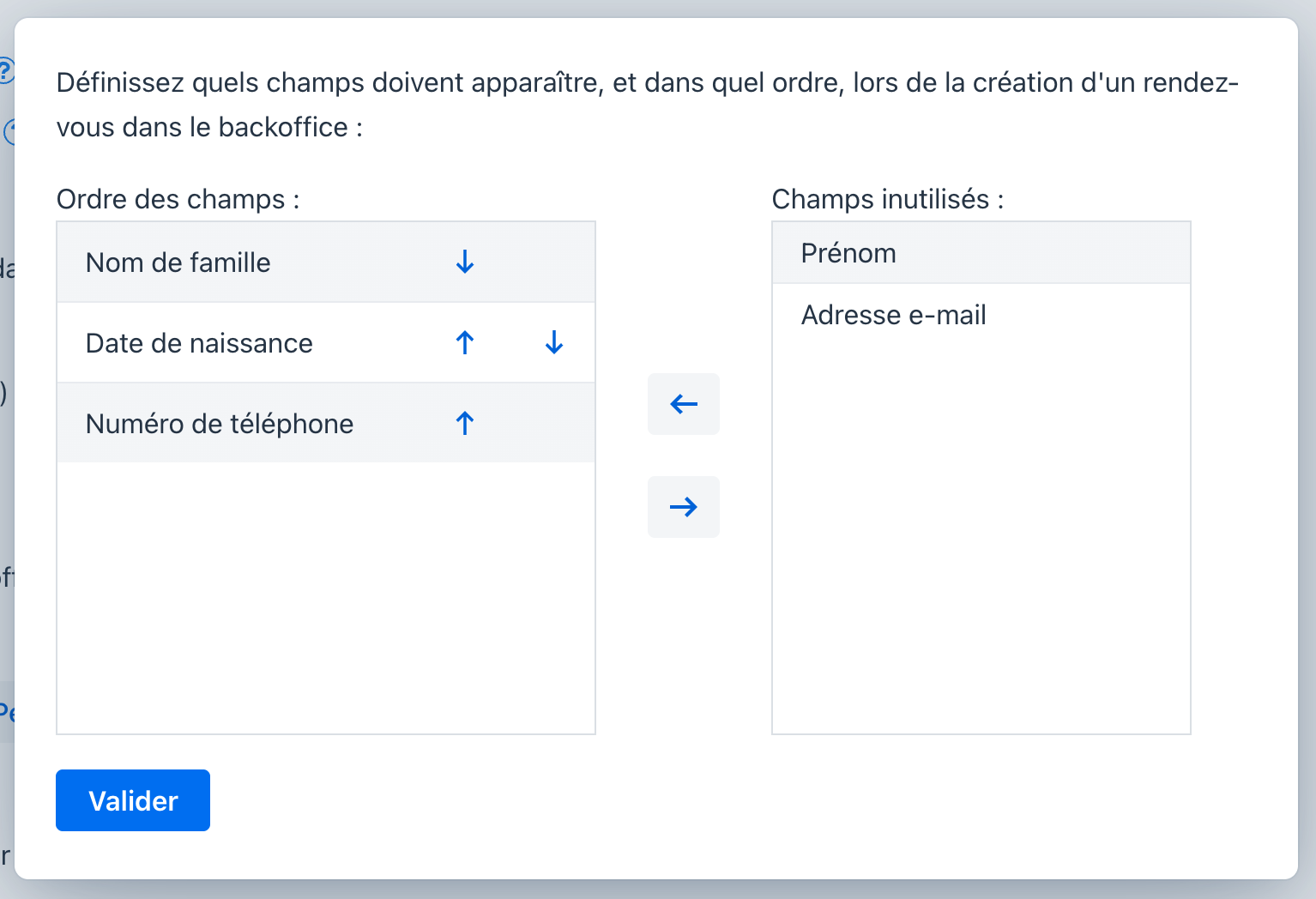Move Date de naissance down with arrow
Viewport: 1316px width, 899px height.
[554, 342]
